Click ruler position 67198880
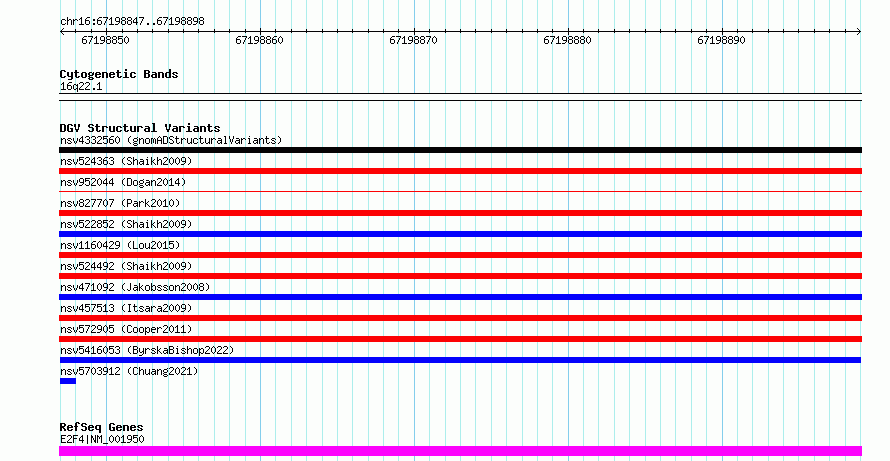Screen dimensions: 890x461 [568, 40]
